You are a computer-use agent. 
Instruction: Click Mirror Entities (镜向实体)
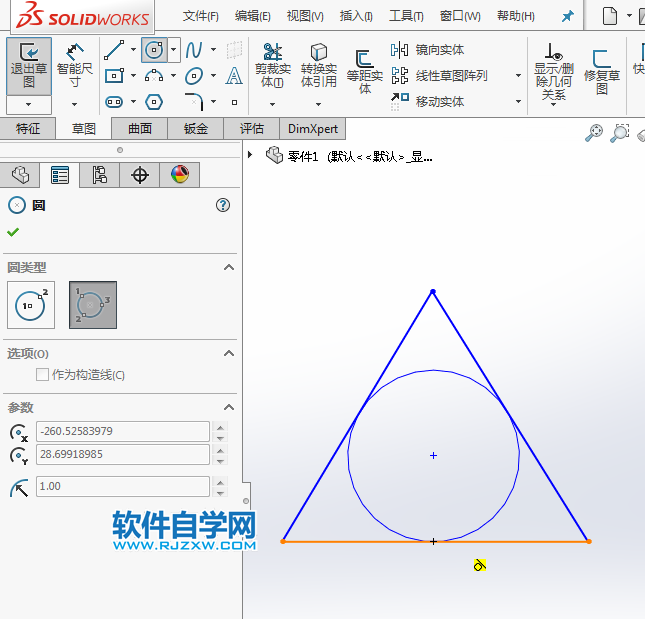click(x=427, y=50)
